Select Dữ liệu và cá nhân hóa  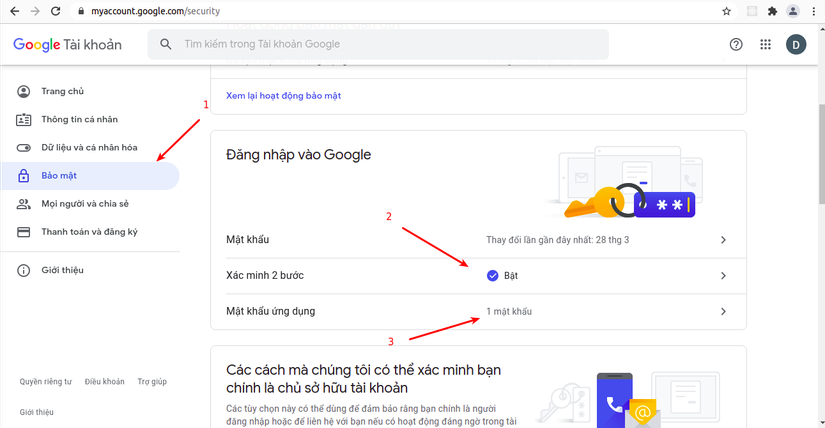89,148
